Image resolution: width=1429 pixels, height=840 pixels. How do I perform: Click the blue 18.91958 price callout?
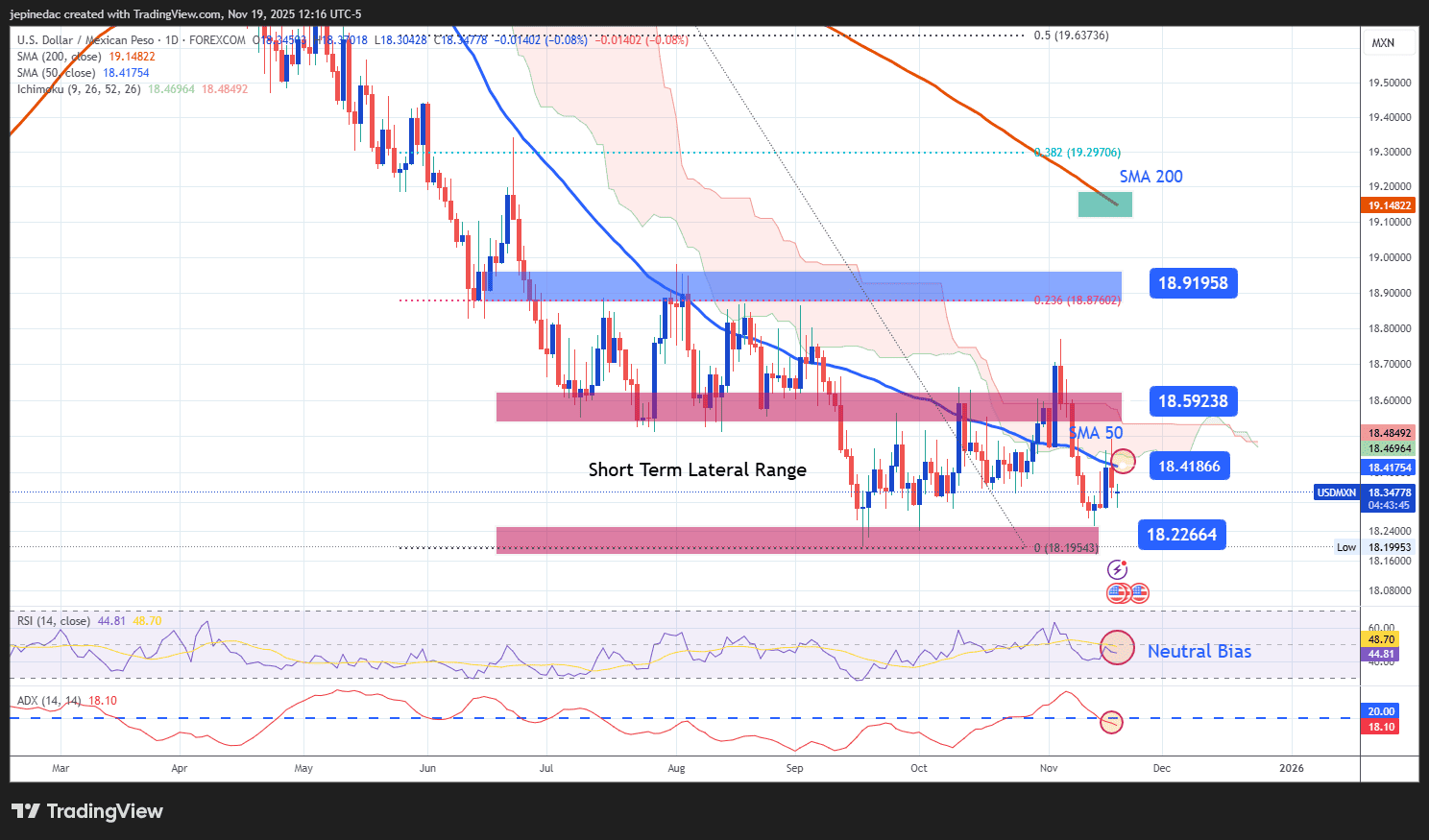[1193, 283]
